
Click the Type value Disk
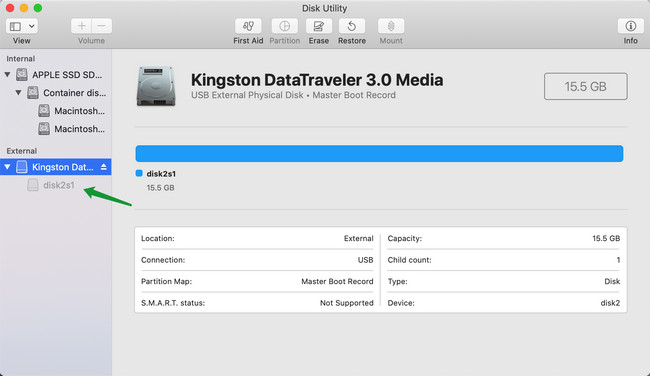point(612,281)
